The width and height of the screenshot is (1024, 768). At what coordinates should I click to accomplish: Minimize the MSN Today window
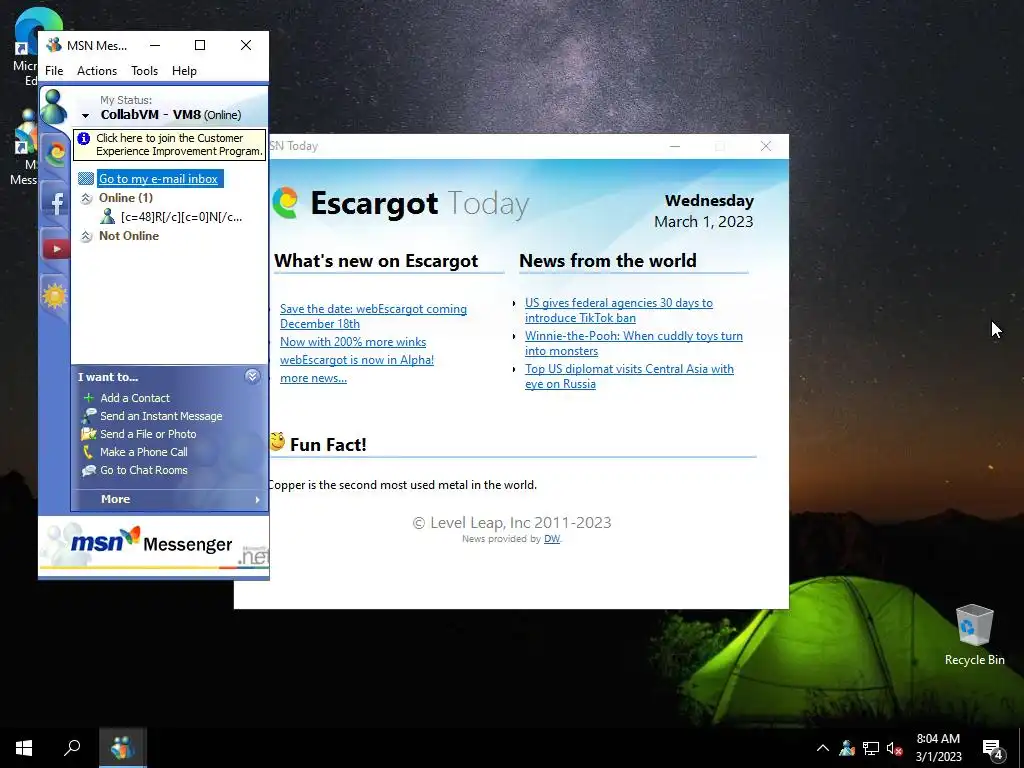[675, 146]
